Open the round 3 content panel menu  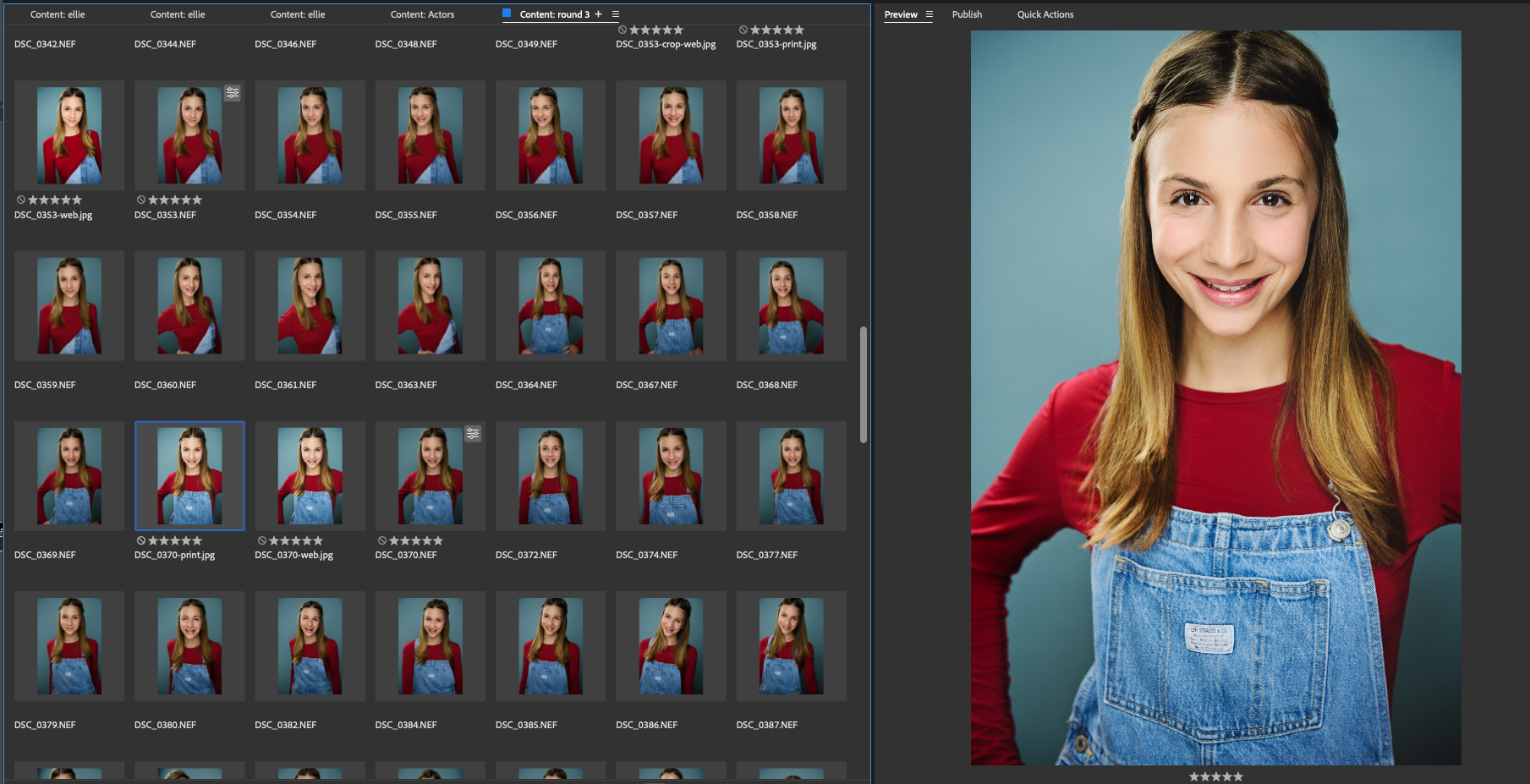pos(614,14)
